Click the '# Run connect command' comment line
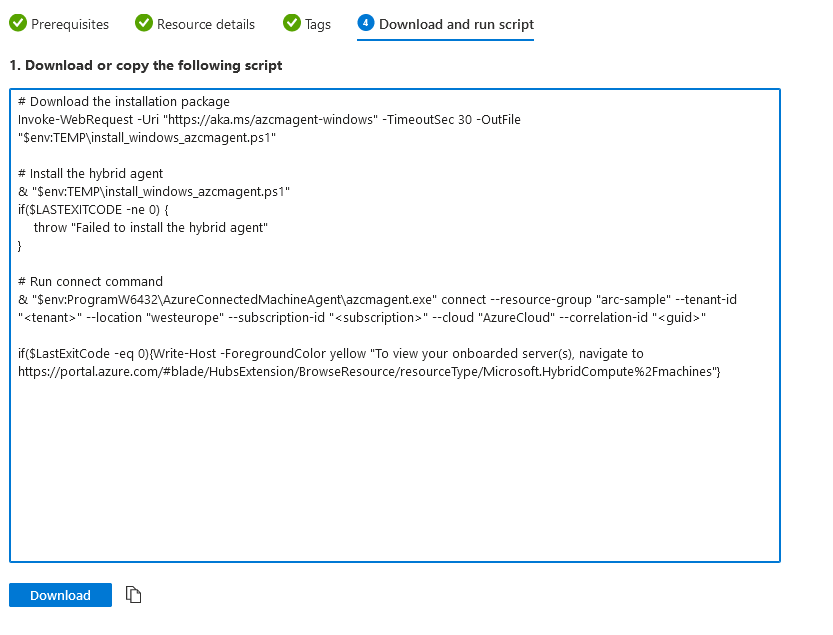The width and height of the screenshot is (833, 635). [x=90, y=282]
